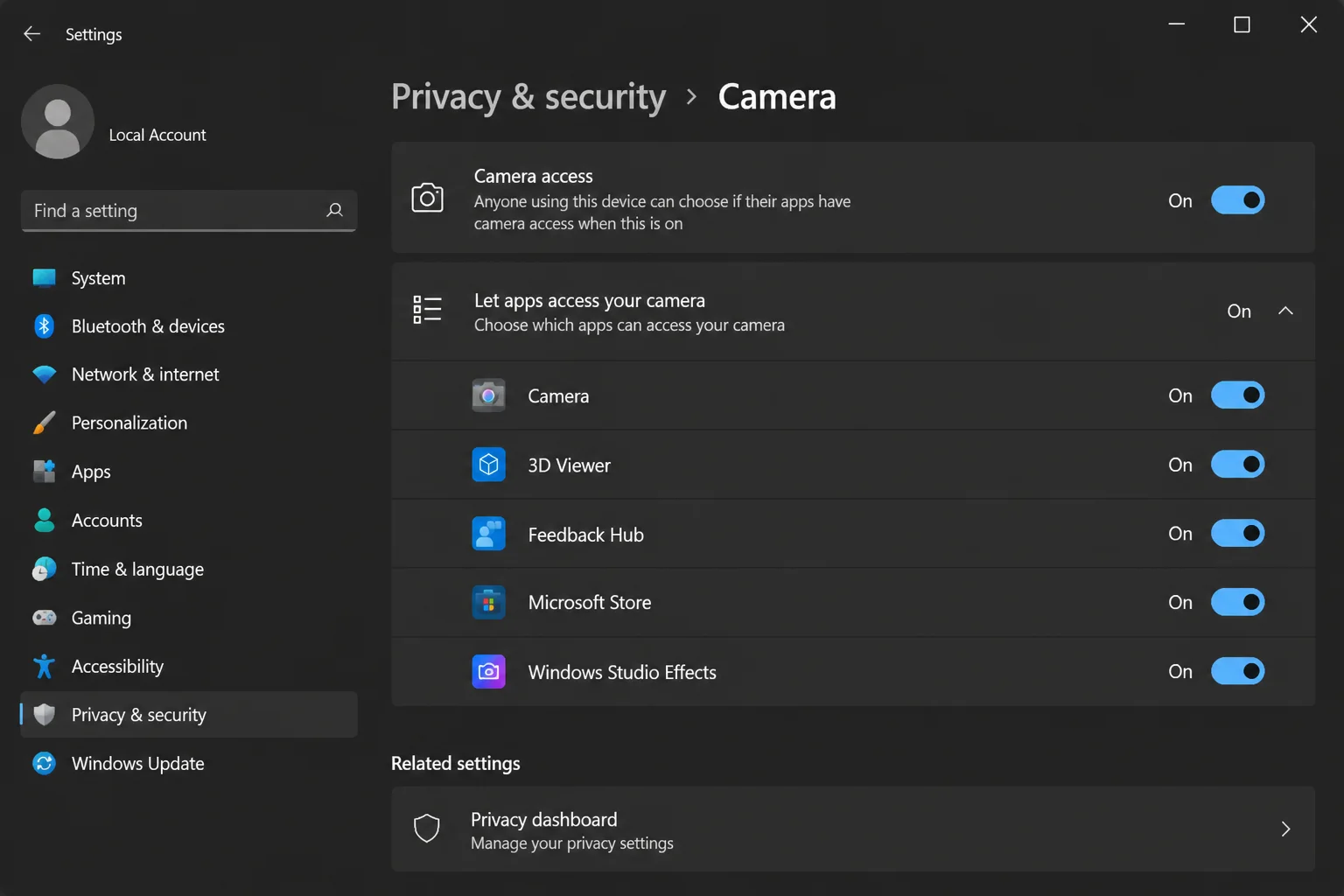This screenshot has height=896, width=1344.
Task: Open the Apps settings category
Action: [189, 472]
